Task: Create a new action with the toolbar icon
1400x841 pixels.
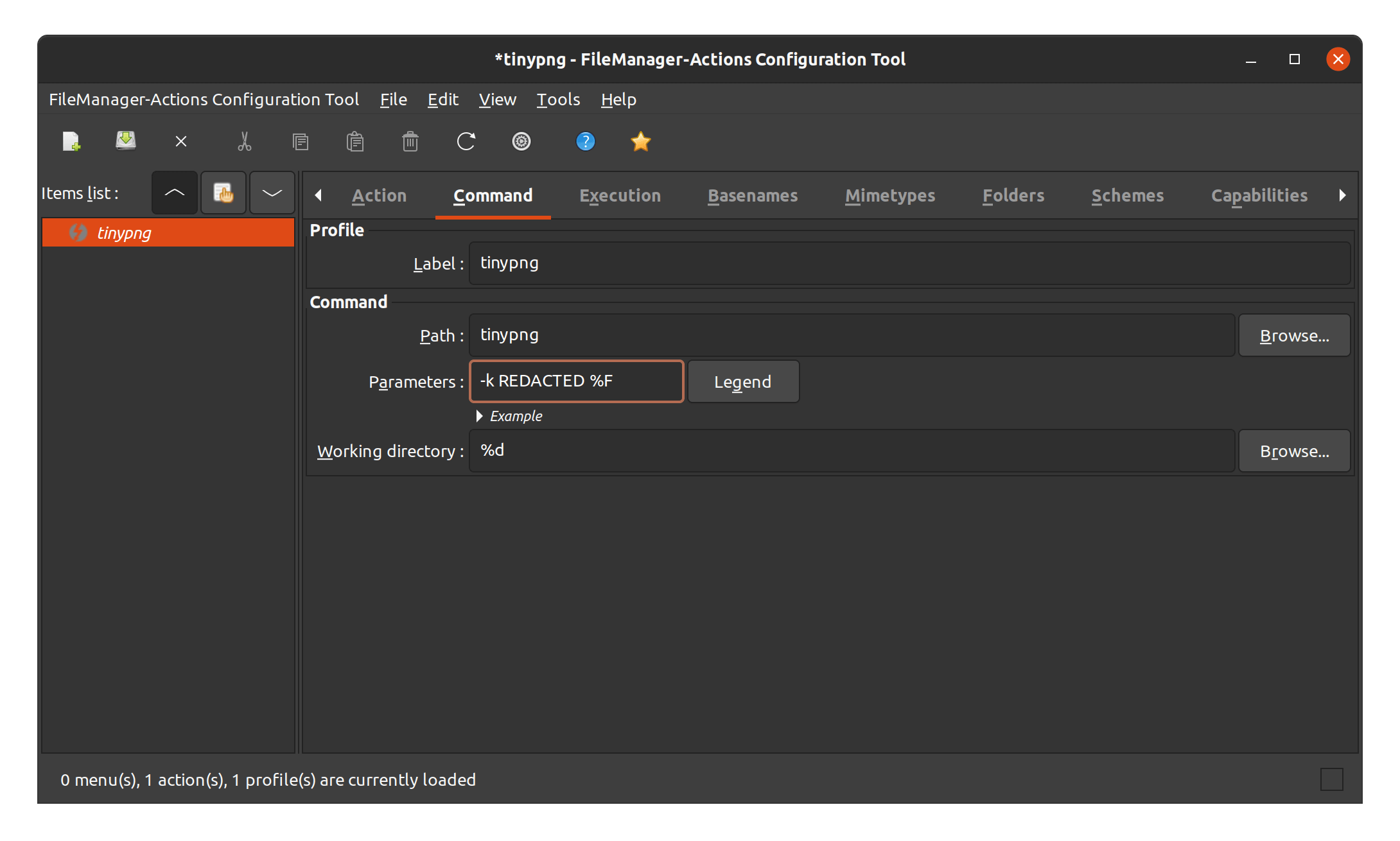Action: [71, 141]
